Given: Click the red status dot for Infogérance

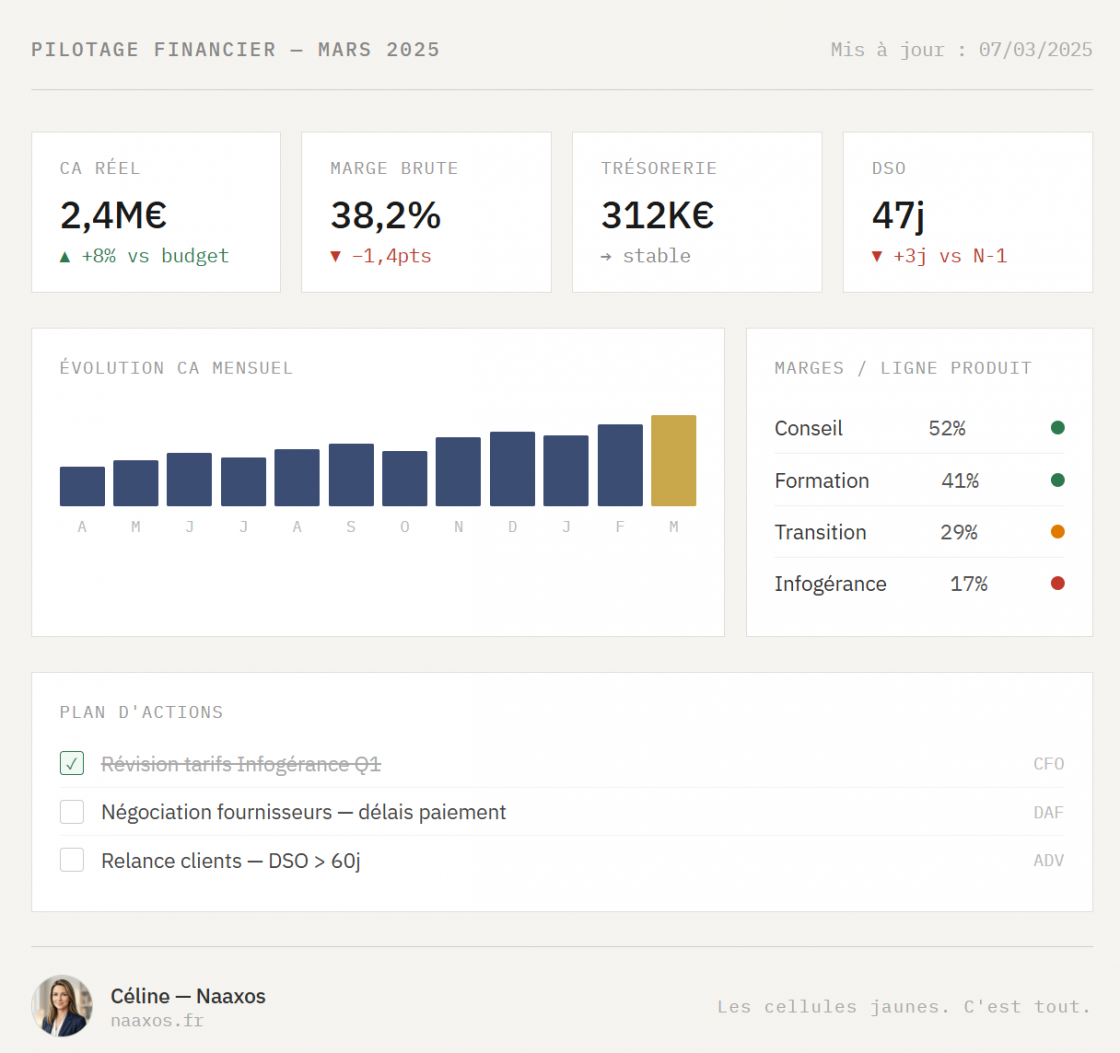Looking at the screenshot, I should [x=1057, y=584].
